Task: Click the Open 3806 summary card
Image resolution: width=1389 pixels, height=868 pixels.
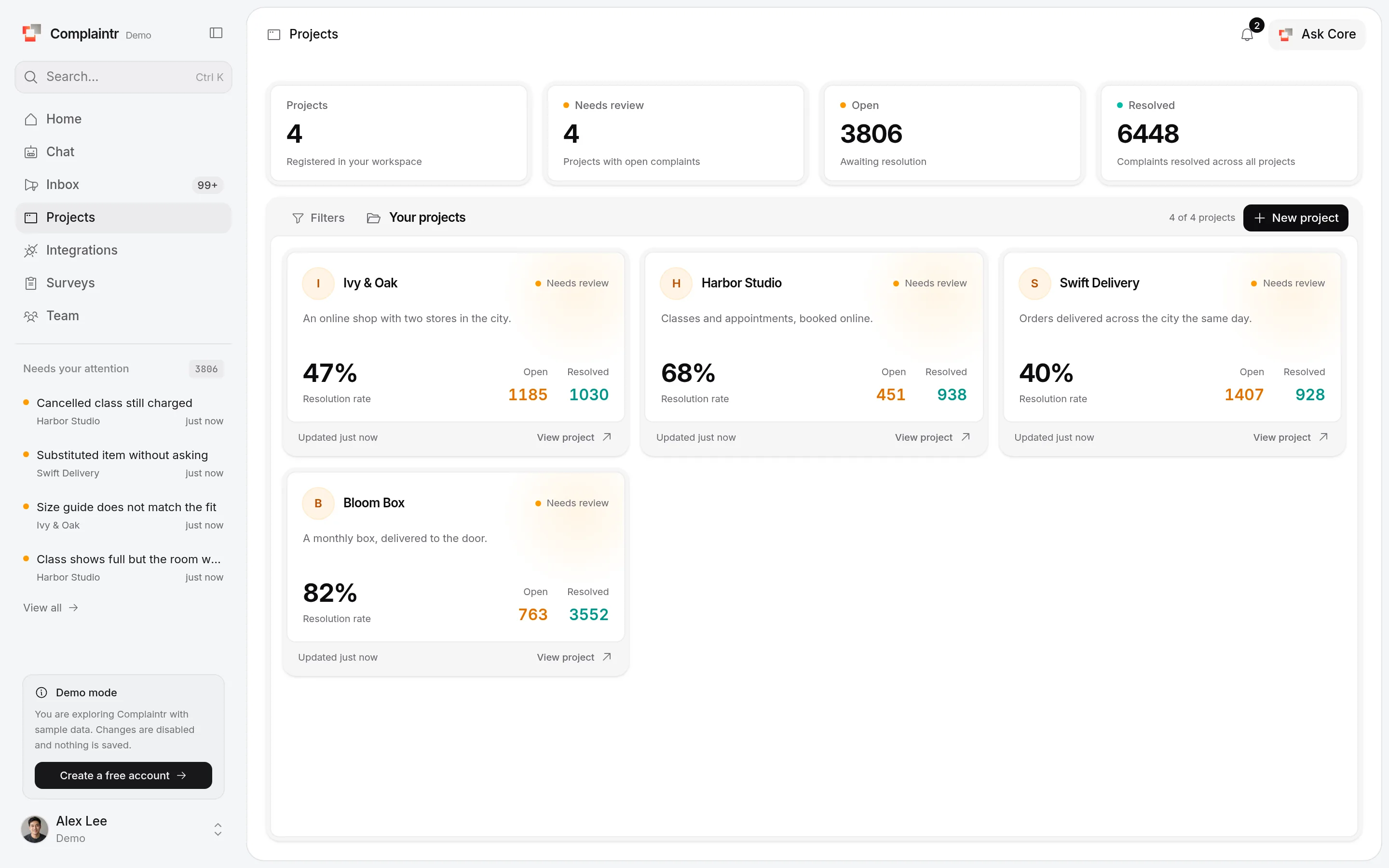Action: pyautogui.click(x=952, y=133)
